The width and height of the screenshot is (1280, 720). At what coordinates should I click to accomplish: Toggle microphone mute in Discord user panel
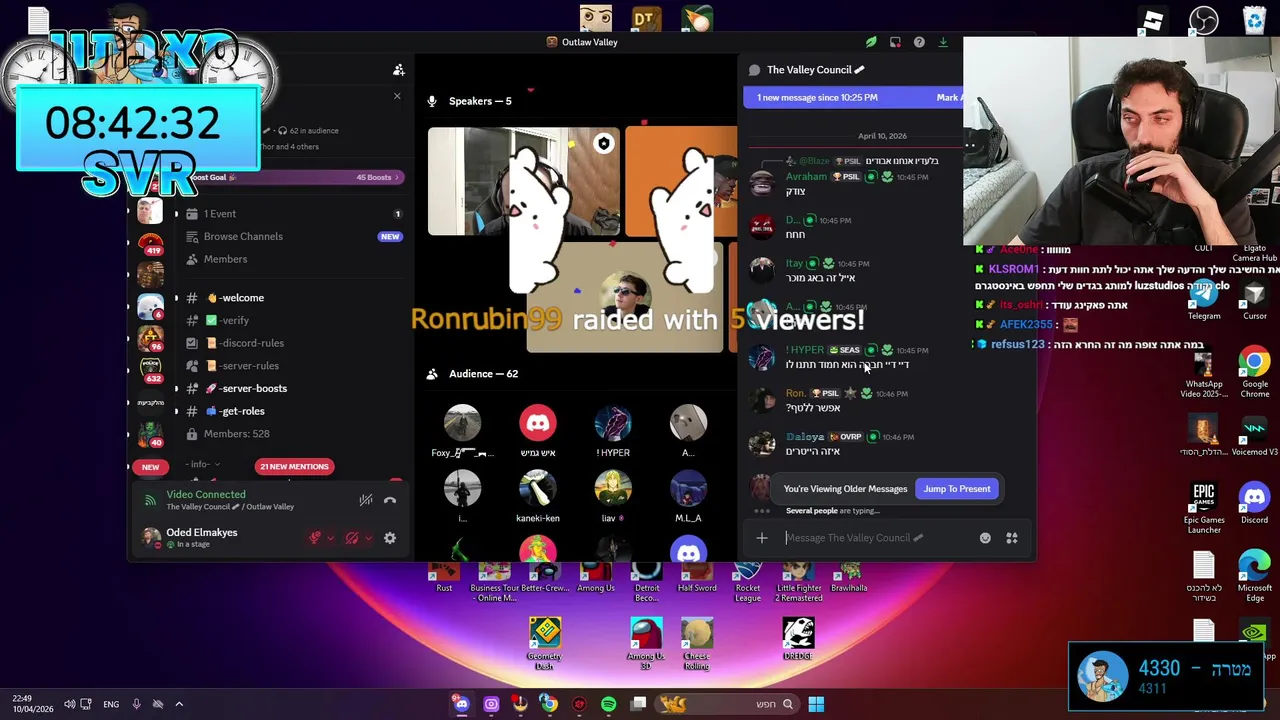pos(315,538)
